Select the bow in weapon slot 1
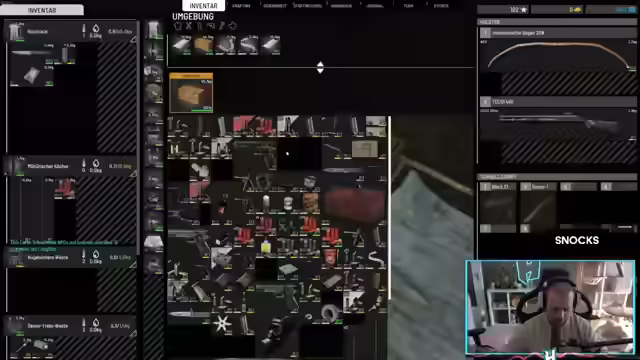The image size is (640, 360). [558, 56]
